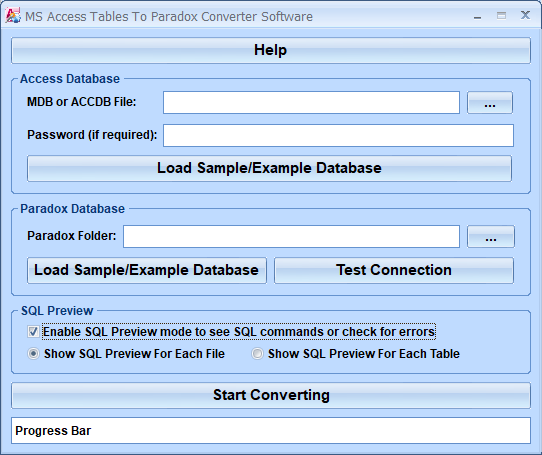Click the Paradox Folder label
This screenshot has width=542, height=455.
[72, 236]
